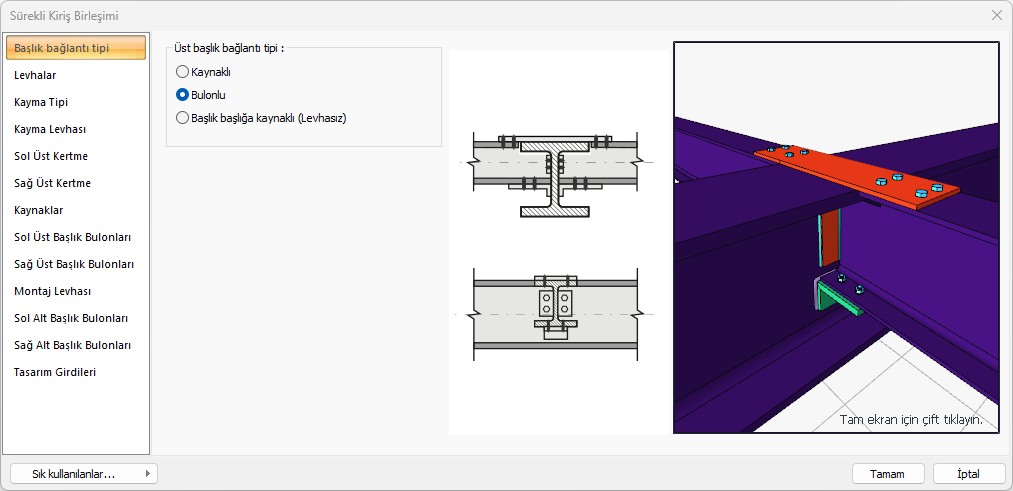The height and width of the screenshot is (491, 1013).
Task: Click the Tamam button
Action: pos(887,474)
